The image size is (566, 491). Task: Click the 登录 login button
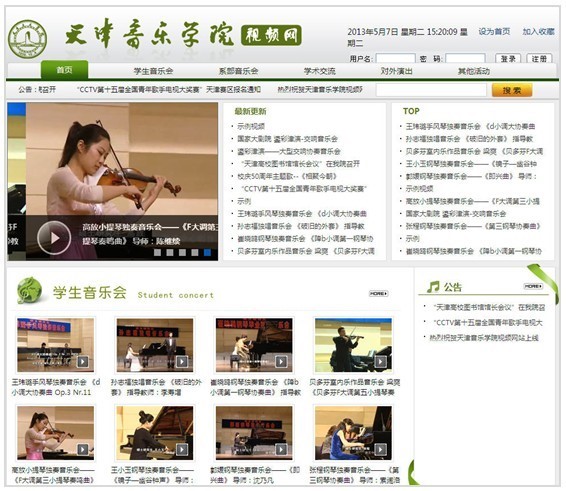pos(508,58)
